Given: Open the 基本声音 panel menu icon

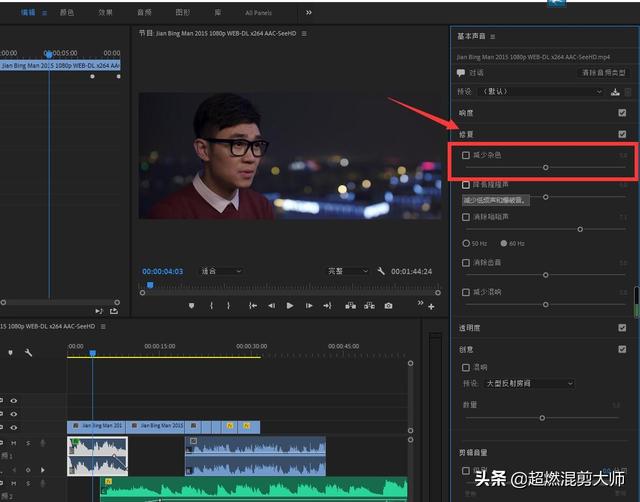Looking at the screenshot, I should 493,37.
